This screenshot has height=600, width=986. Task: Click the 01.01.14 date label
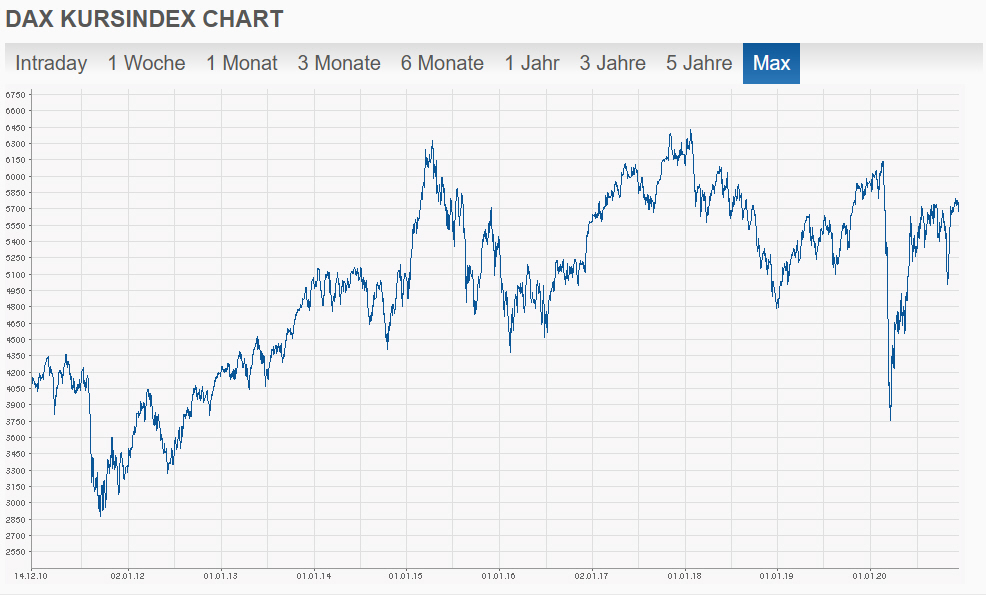pyautogui.click(x=314, y=575)
